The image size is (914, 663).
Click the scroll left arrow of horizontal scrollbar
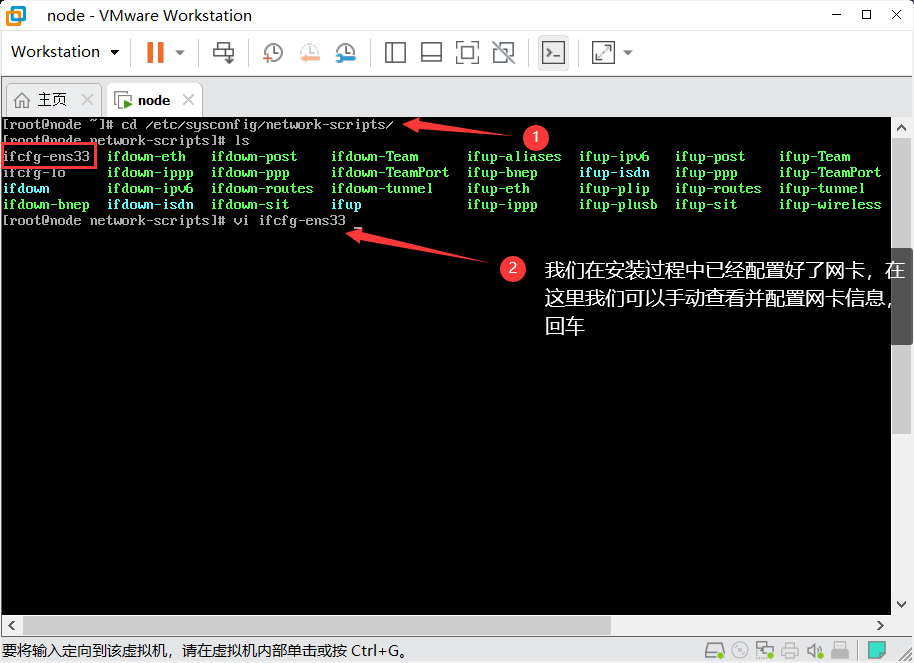click(x=12, y=625)
